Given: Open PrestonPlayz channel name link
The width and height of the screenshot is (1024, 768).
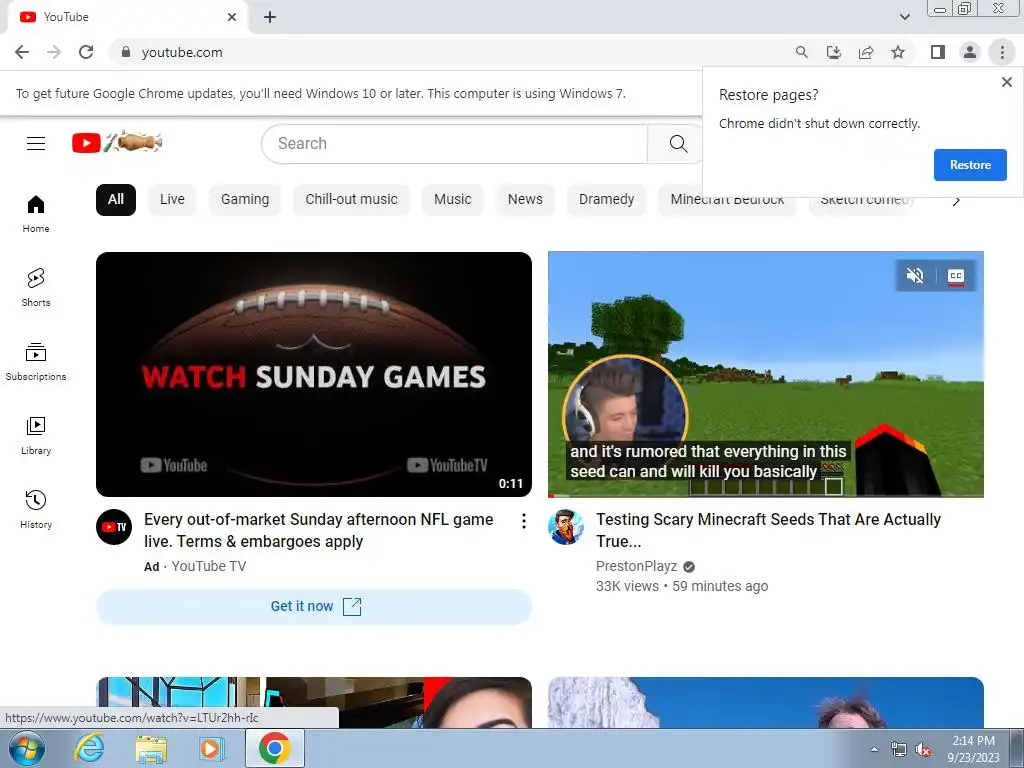Looking at the screenshot, I should coord(636,566).
